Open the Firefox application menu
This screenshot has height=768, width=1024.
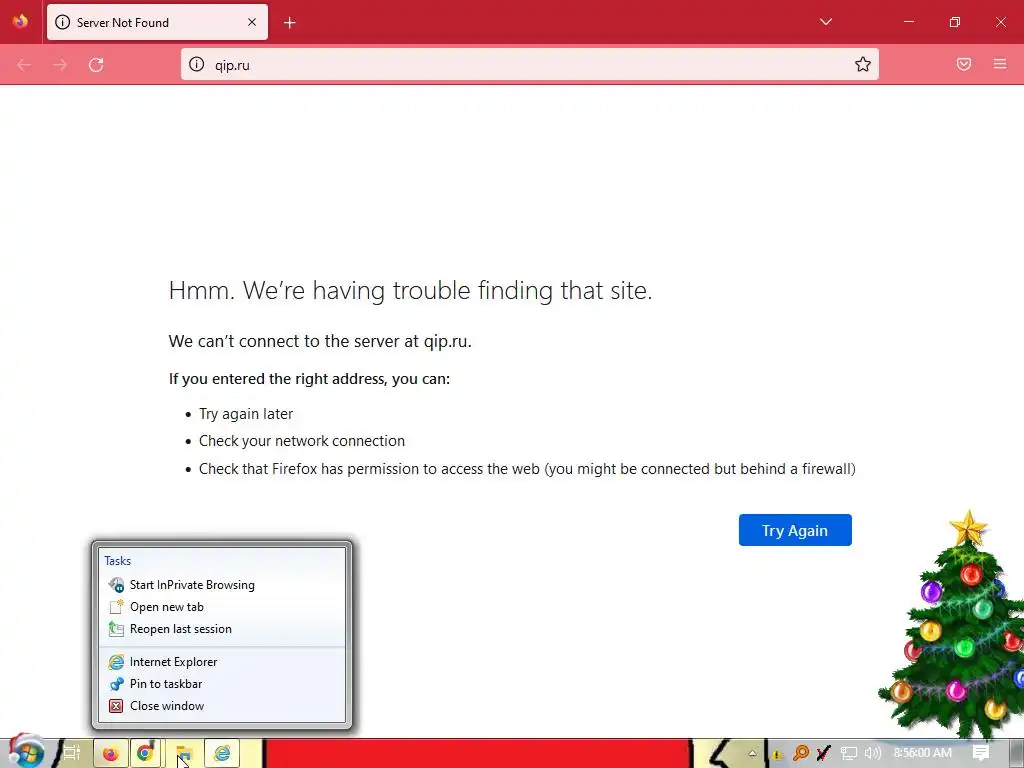pyautogui.click(x=1000, y=64)
